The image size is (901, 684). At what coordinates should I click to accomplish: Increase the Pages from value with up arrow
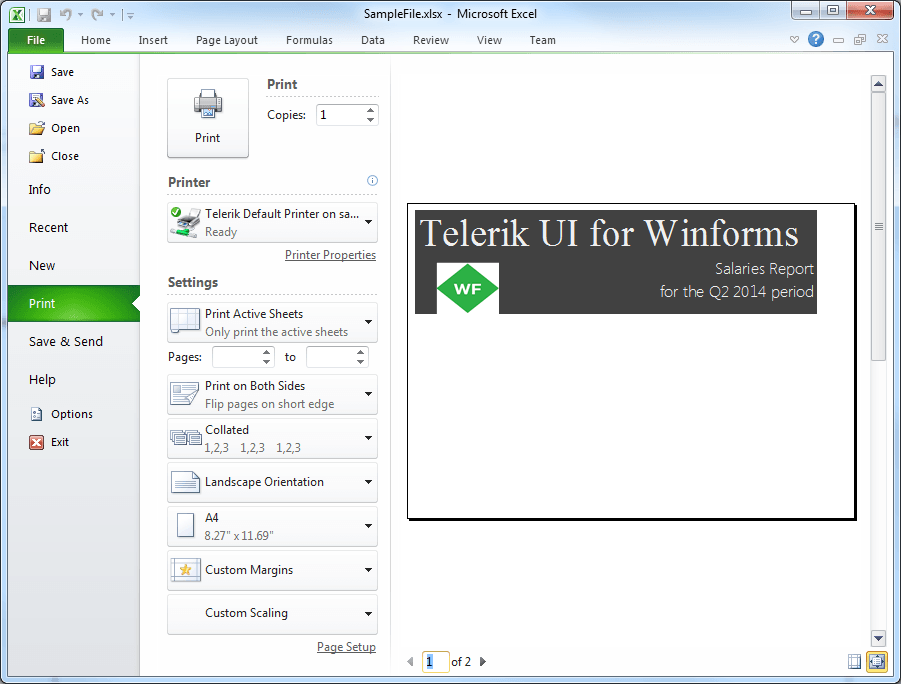pyautogui.click(x=266, y=352)
